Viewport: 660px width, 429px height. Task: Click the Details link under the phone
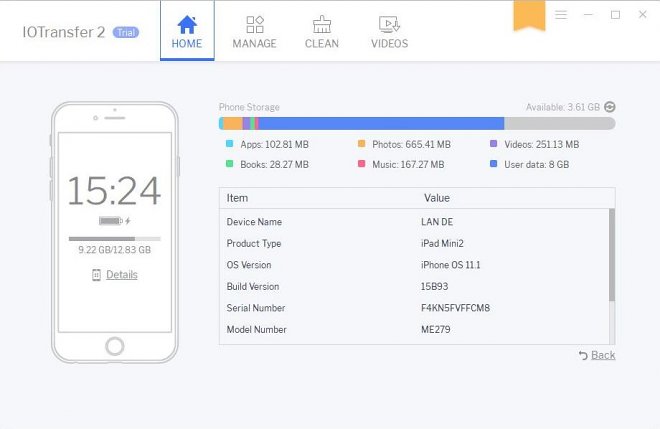[x=122, y=274]
